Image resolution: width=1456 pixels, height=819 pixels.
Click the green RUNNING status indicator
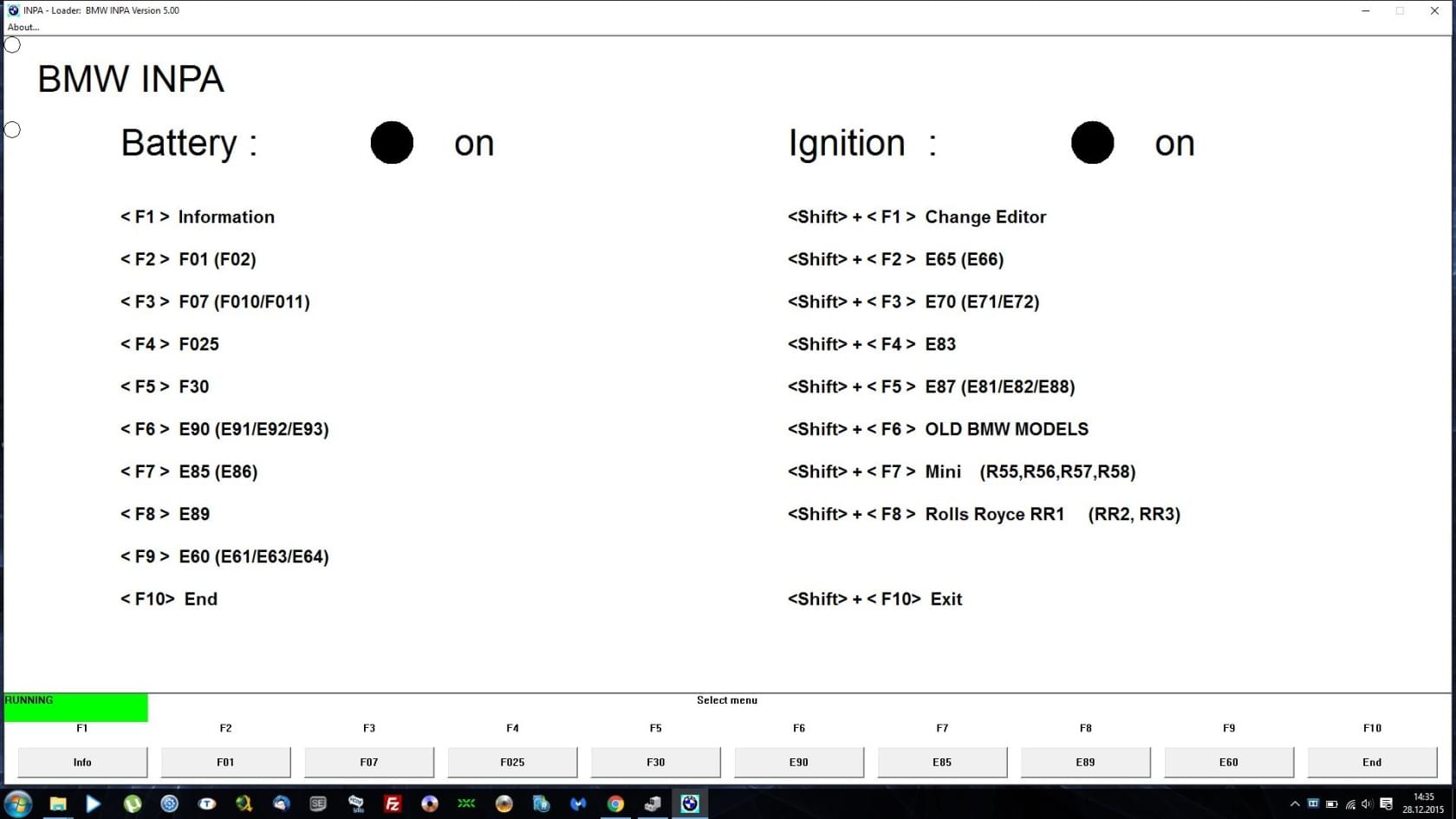click(75, 707)
